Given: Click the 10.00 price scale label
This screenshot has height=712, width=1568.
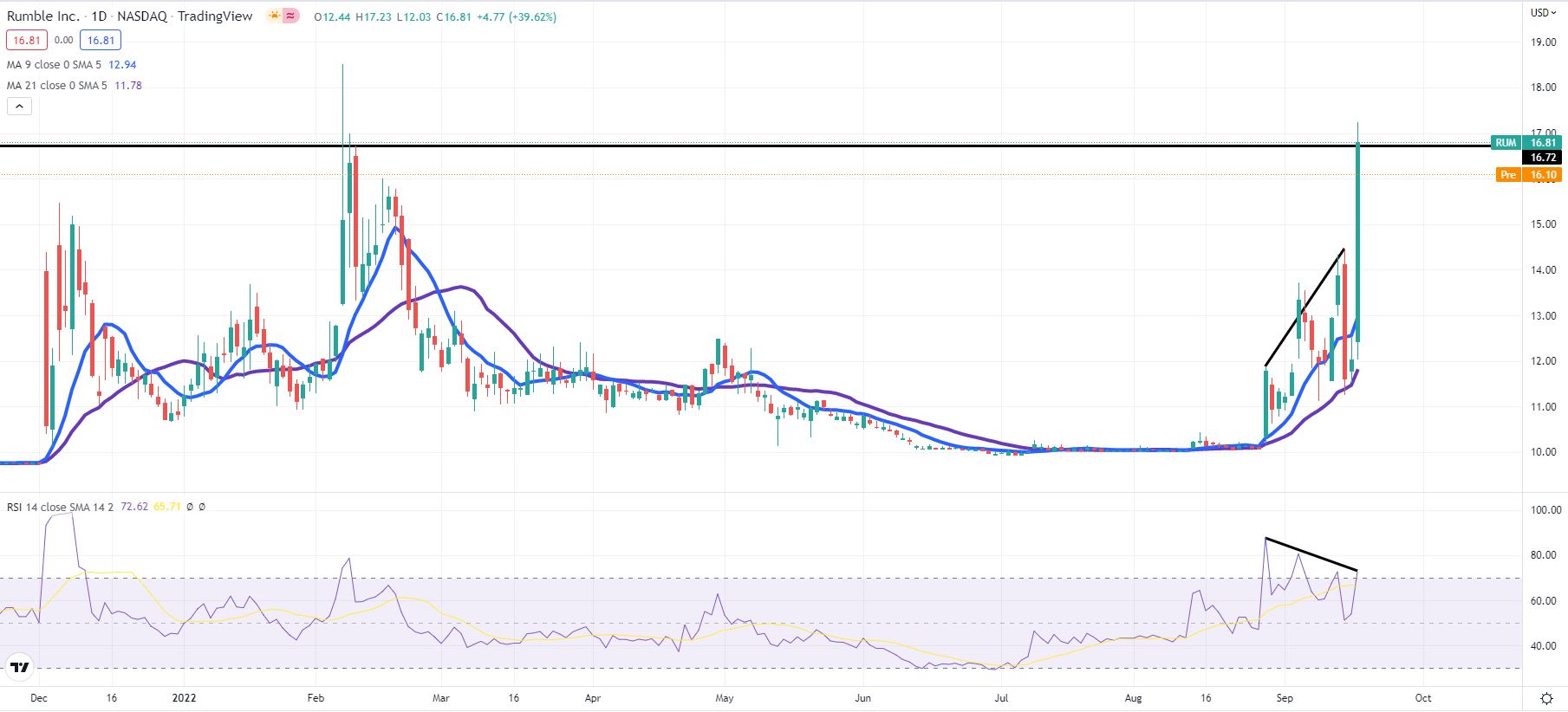Looking at the screenshot, I should click(x=1543, y=452).
